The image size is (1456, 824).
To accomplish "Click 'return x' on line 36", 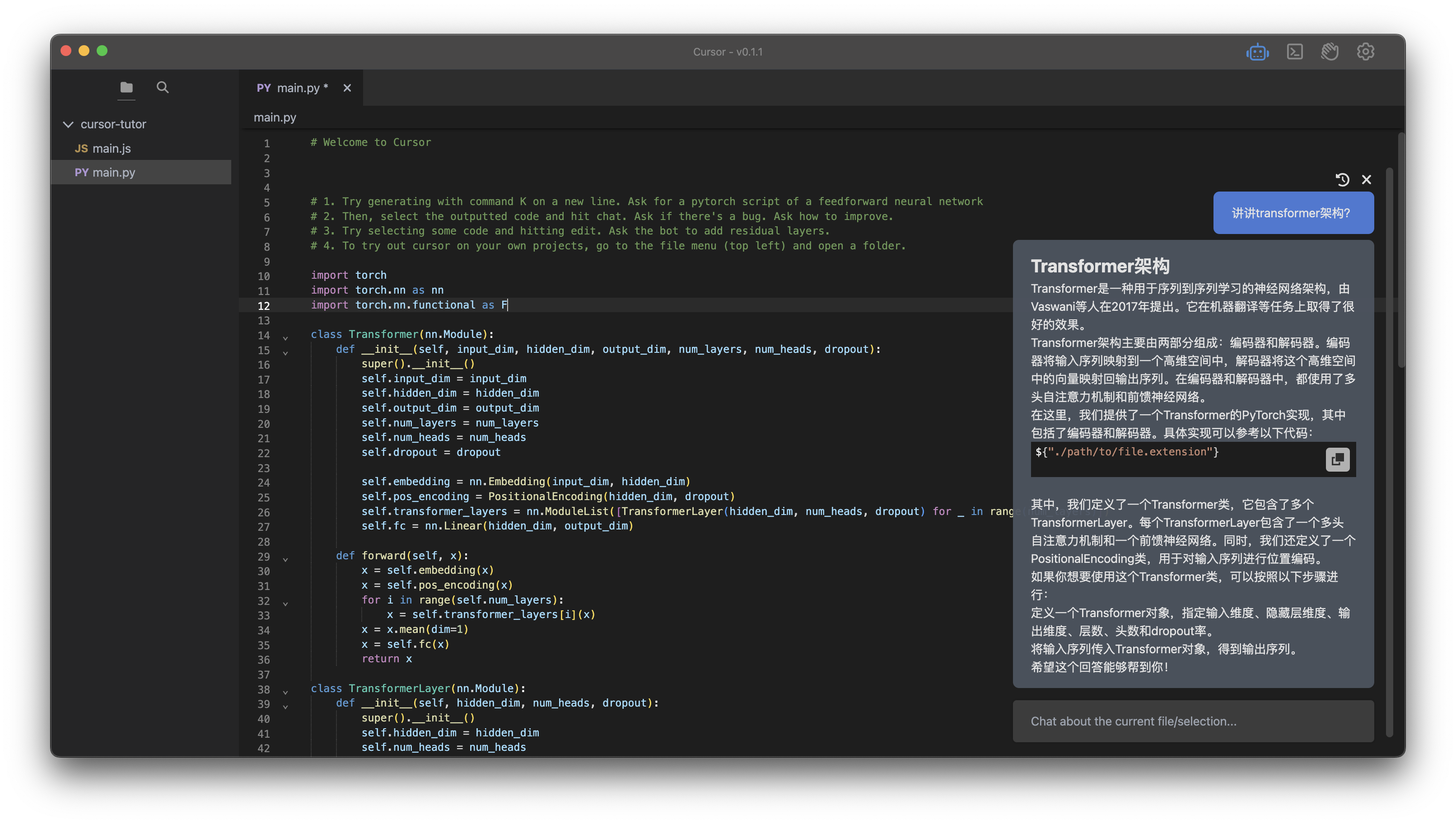I will [387, 659].
